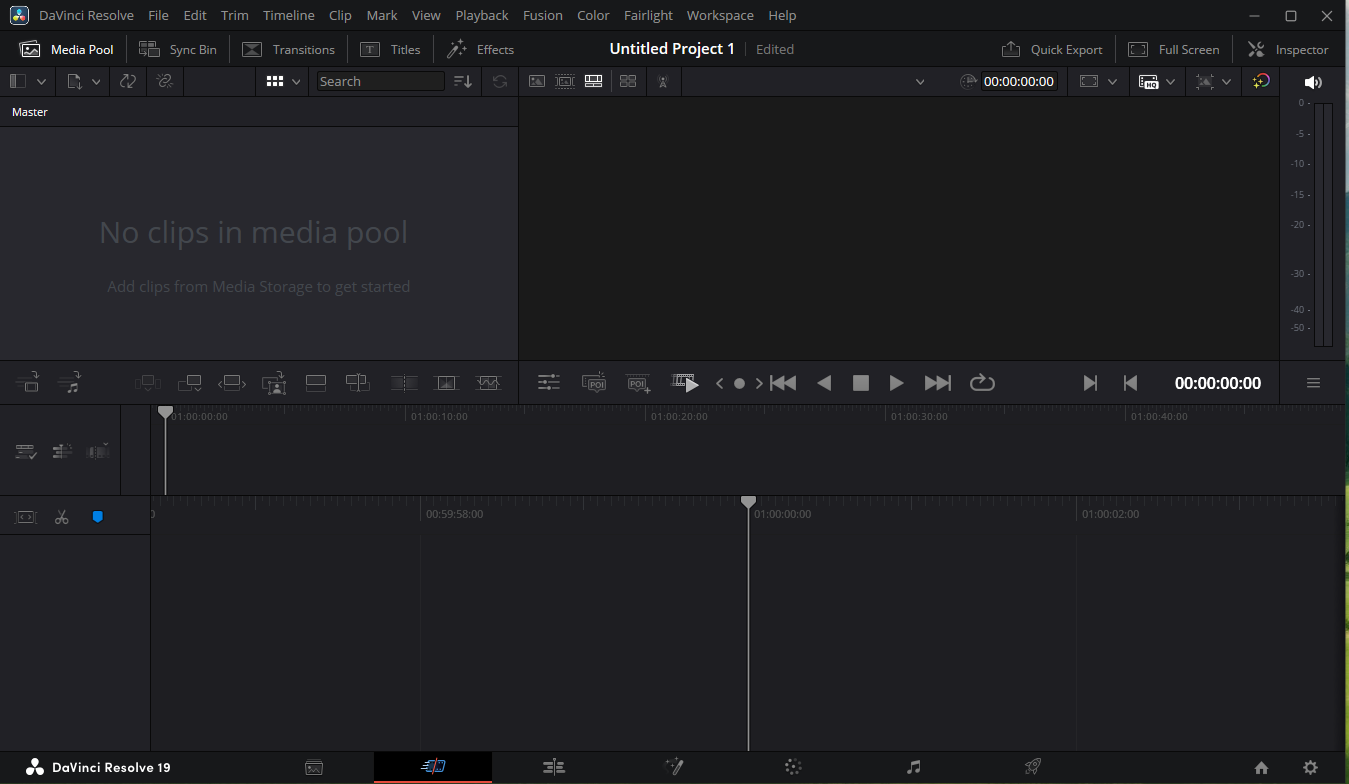The height and width of the screenshot is (784, 1349).
Task: Click the Mark In icon
Action: (1090, 382)
